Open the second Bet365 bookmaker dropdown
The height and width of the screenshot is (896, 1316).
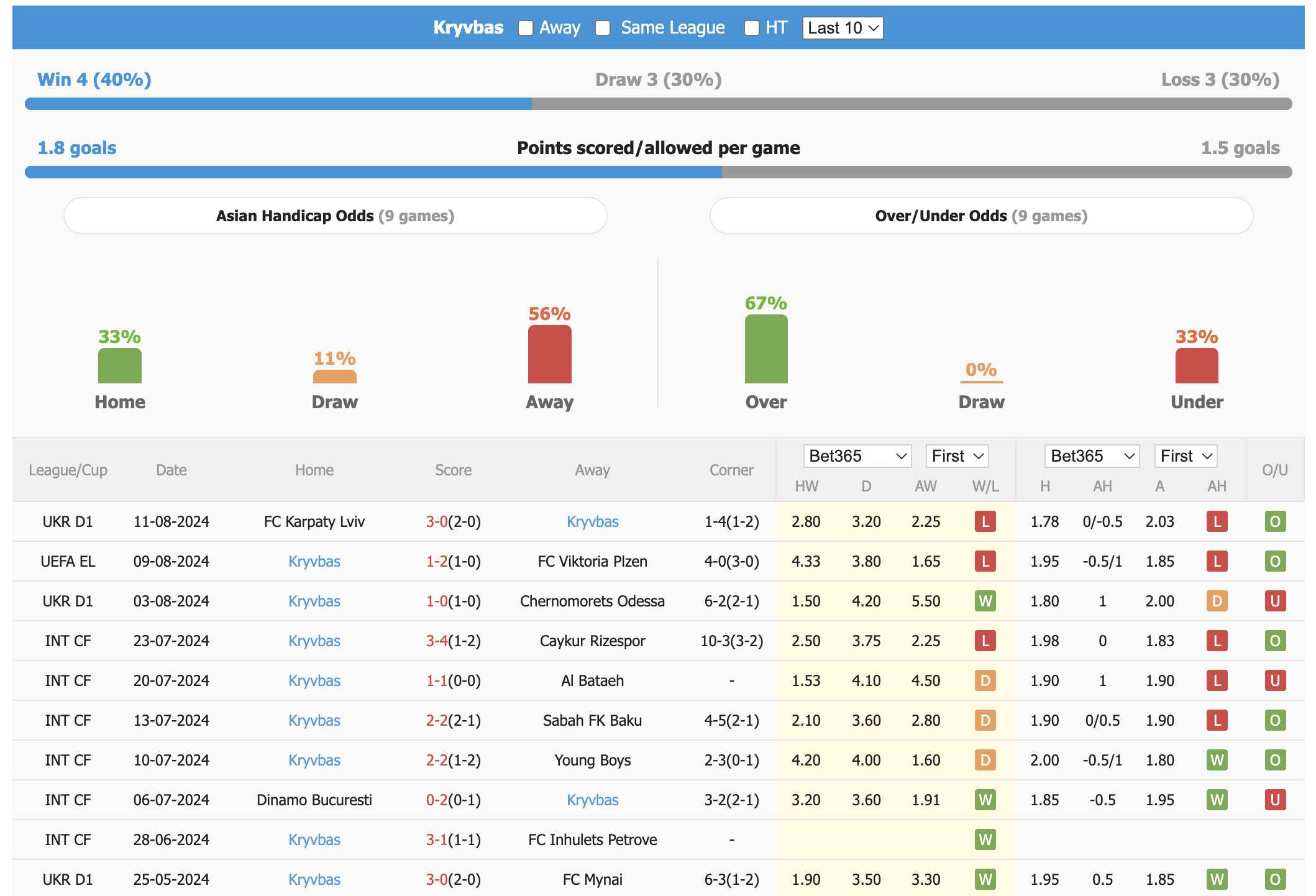(1092, 456)
